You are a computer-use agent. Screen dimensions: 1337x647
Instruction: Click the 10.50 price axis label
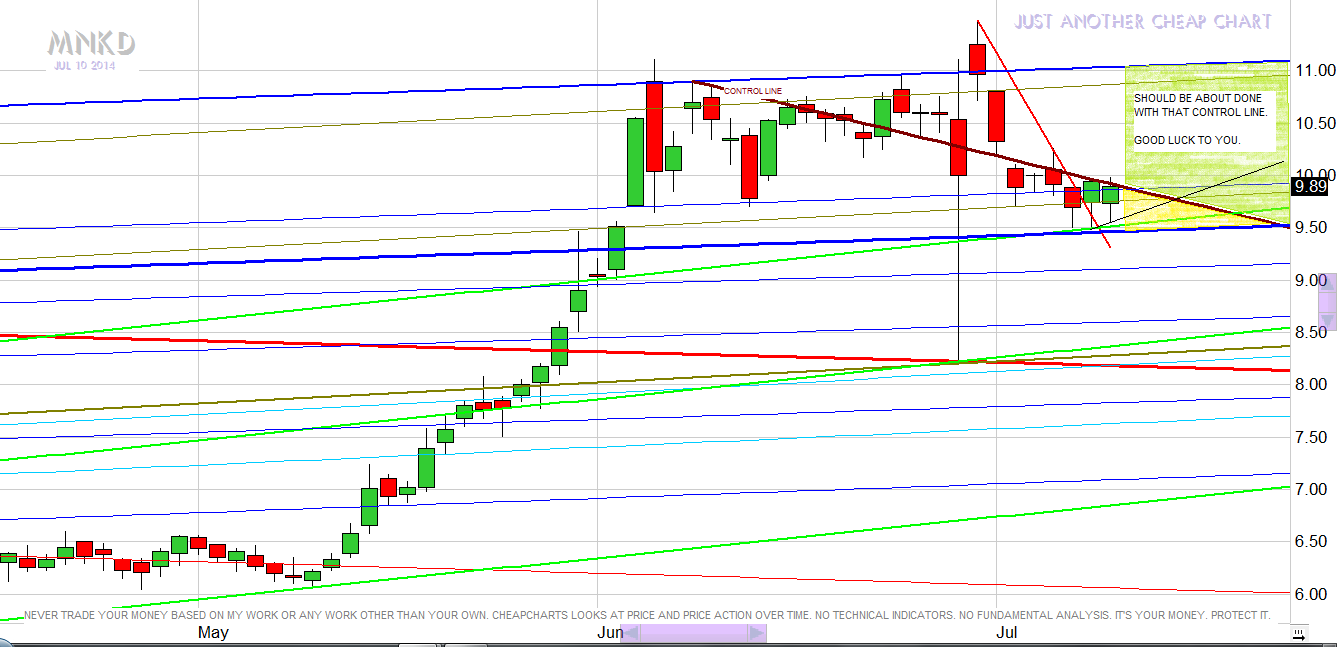click(1313, 123)
